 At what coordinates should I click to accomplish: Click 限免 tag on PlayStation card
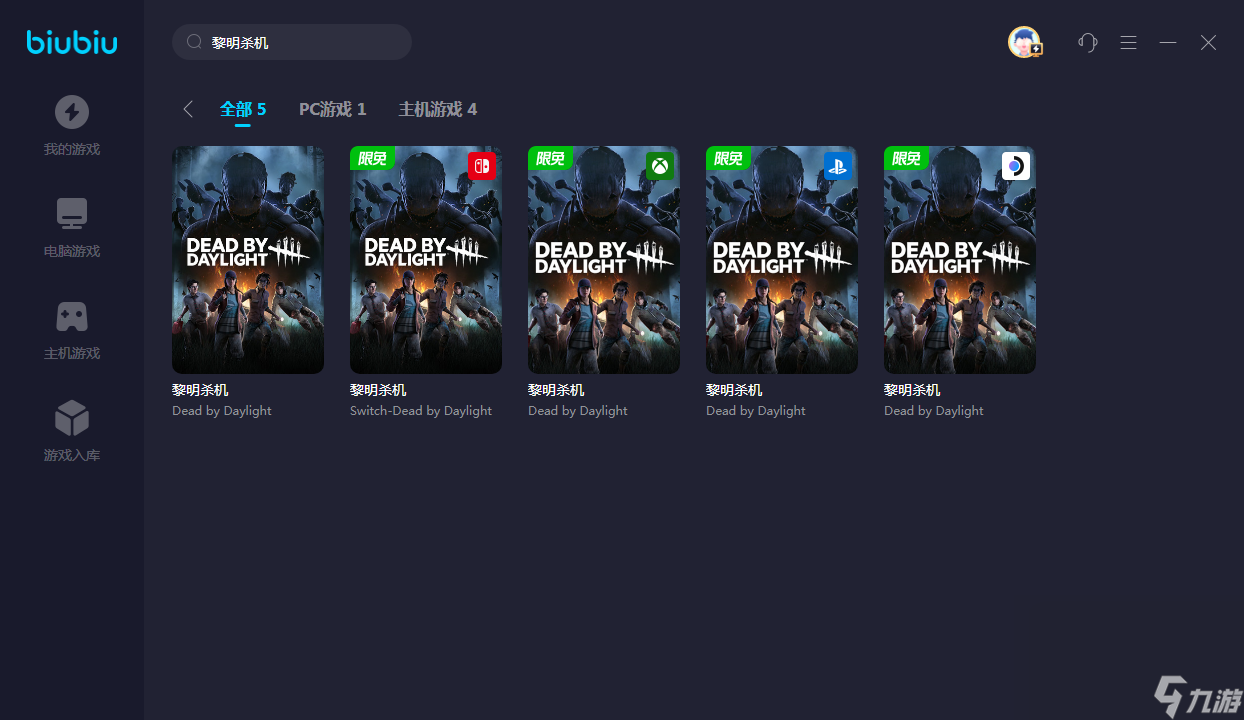coord(728,158)
